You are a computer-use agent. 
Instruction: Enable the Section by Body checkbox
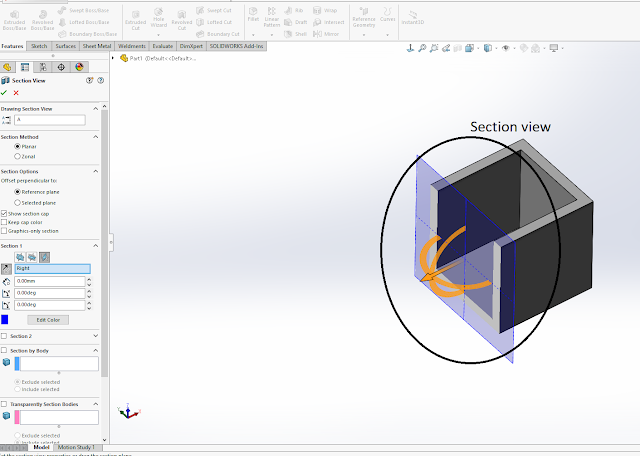(4, 351)
